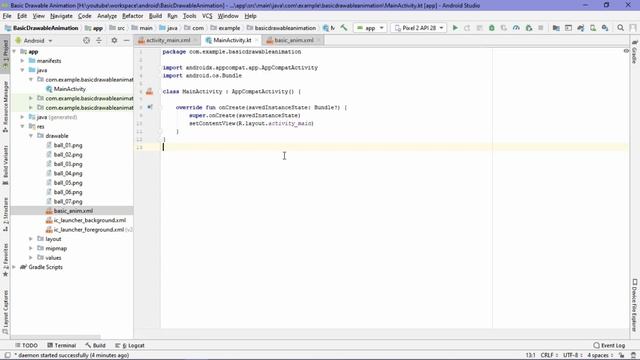
Task: Click locate-target icon in Project panel header
Action: pos(86,40)
